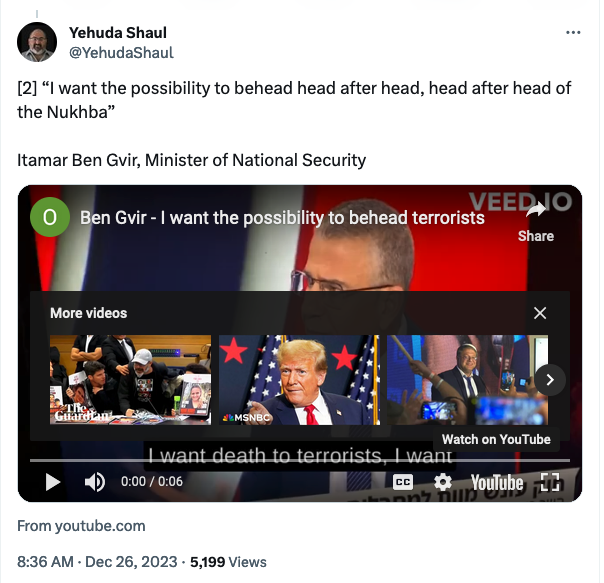Viewport: 604px width, 583px height.
Task: Close the More videos panel
Action: tap(540, 313)
